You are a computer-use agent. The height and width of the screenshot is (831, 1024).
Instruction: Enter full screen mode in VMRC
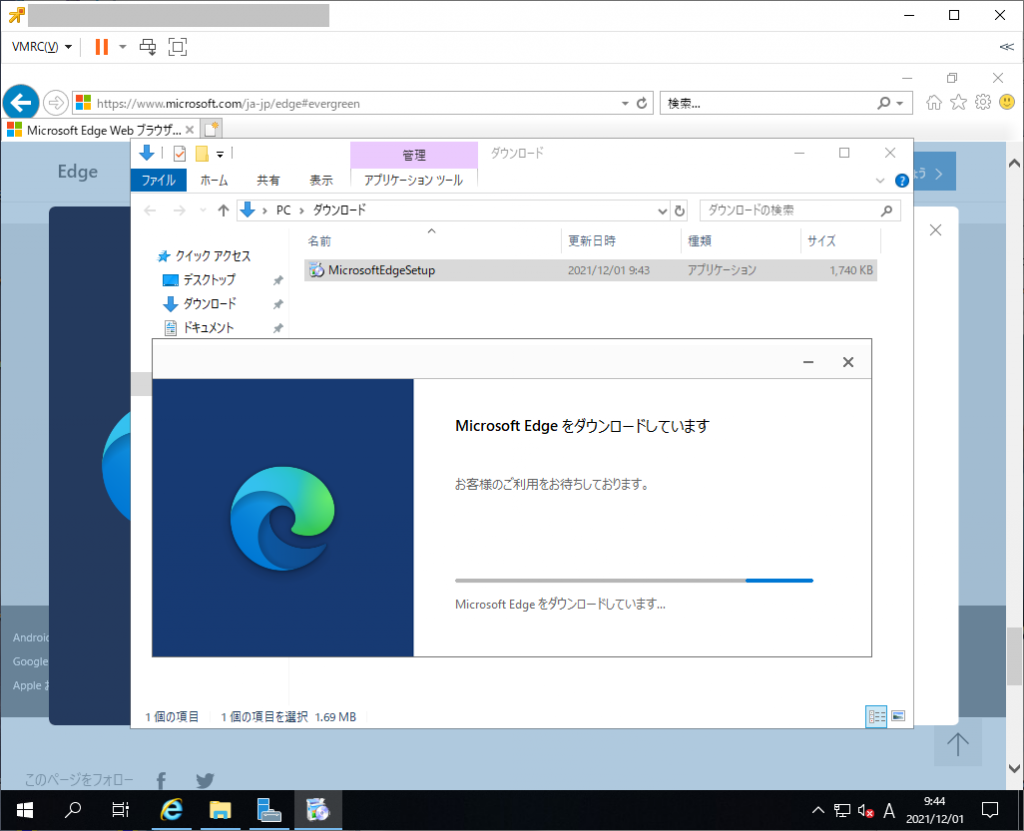coord(178,47)
